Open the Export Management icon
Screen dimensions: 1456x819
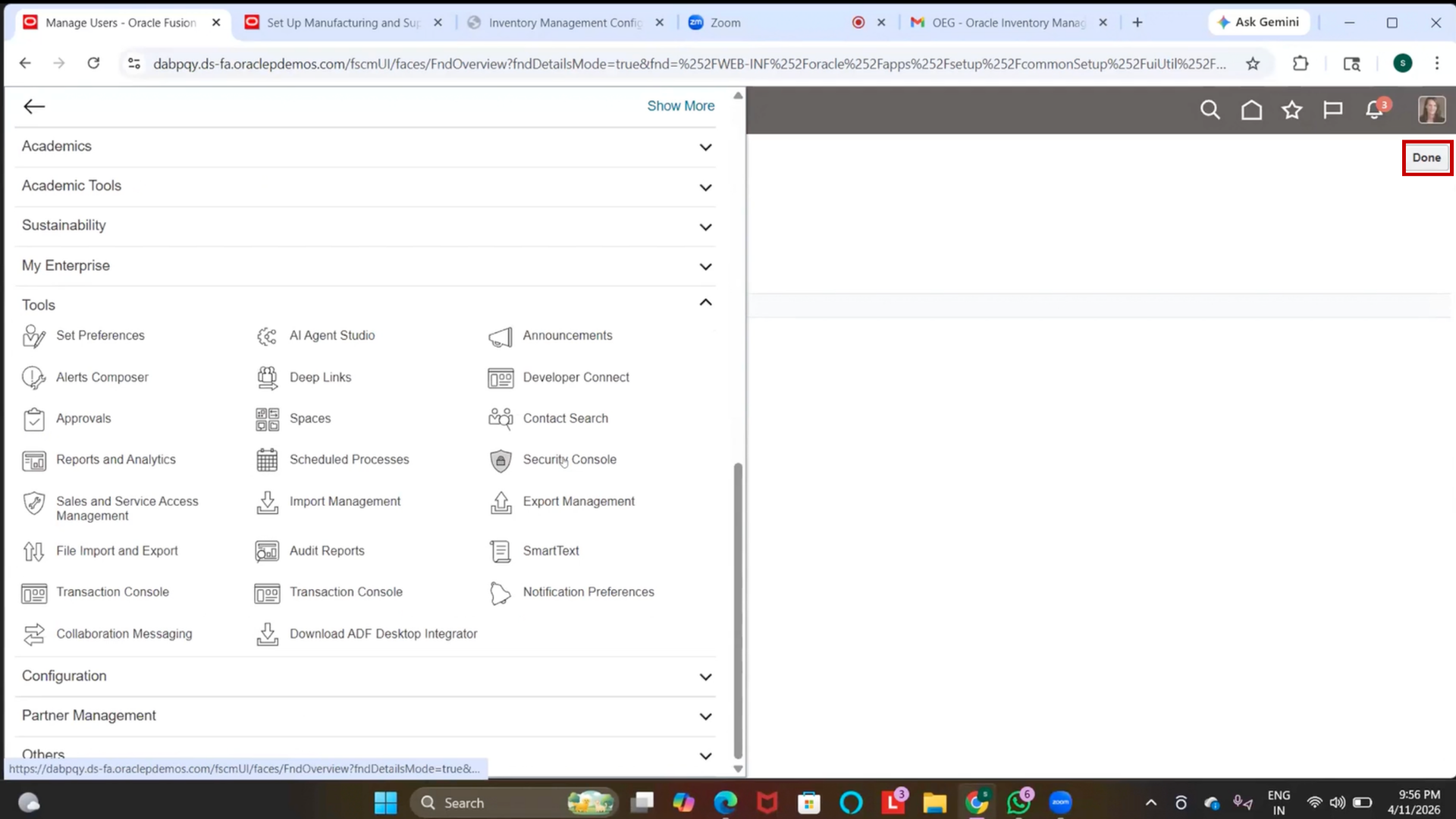[x=500, y=502]
